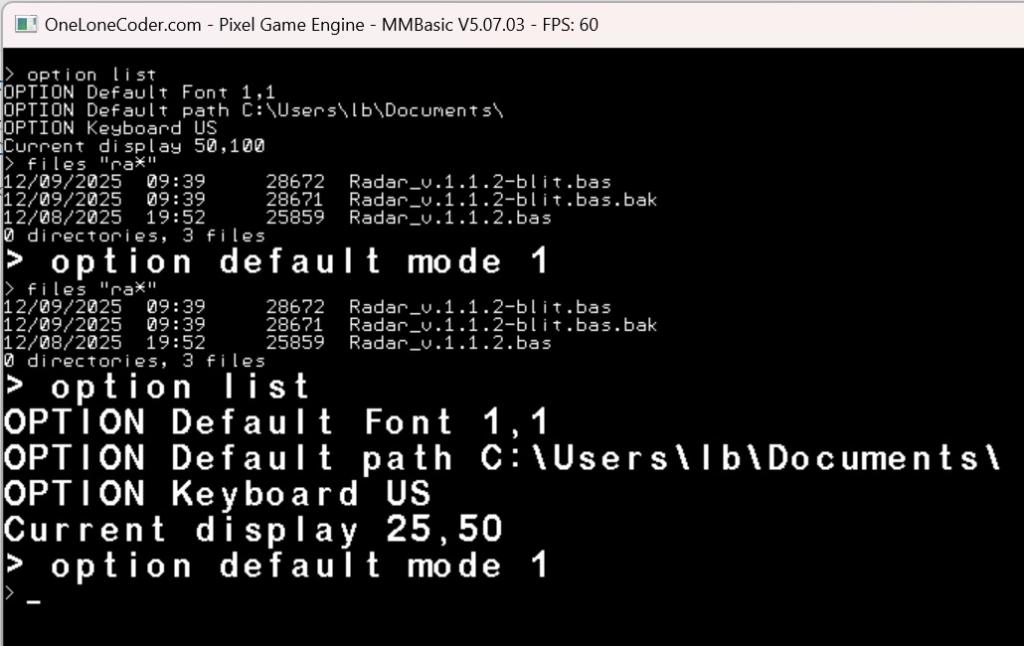Click "MMBasic V5.07.03" in the title bar

(x=453, y=24)
